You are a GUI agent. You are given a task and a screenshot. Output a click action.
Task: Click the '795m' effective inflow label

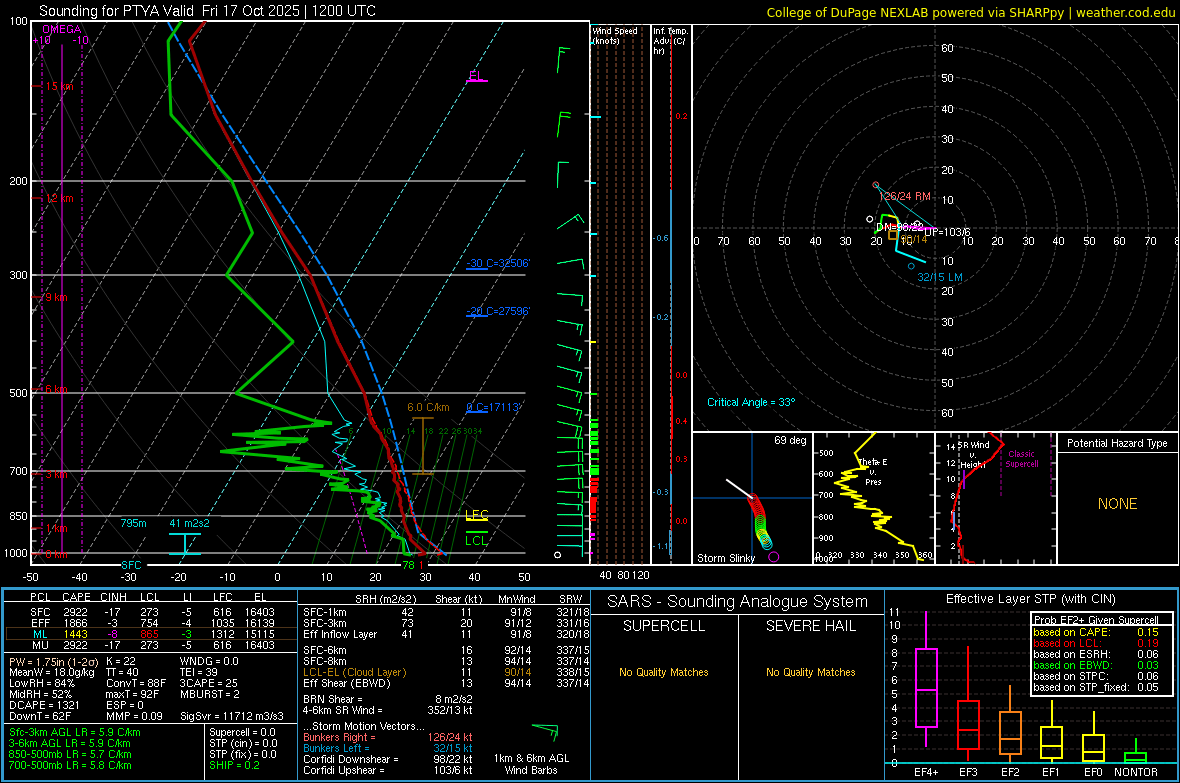133,523
